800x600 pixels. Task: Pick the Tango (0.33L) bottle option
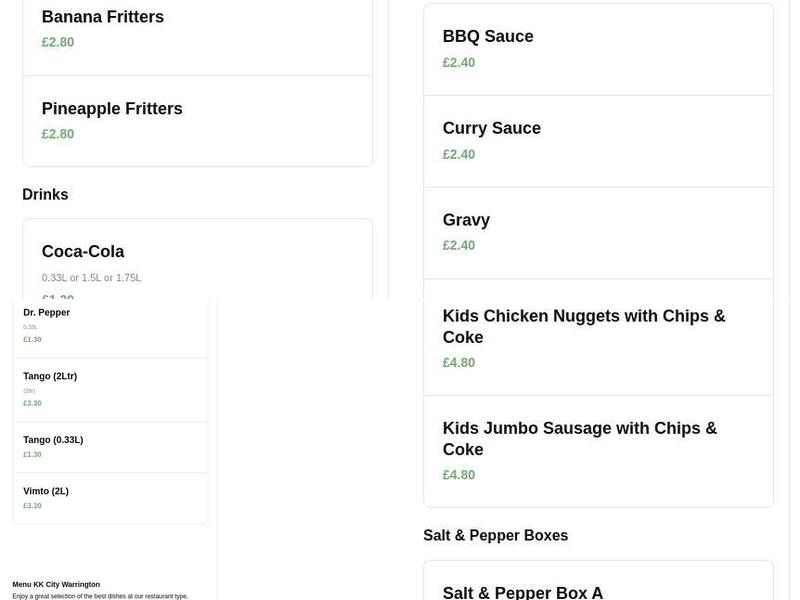point(53,438)
